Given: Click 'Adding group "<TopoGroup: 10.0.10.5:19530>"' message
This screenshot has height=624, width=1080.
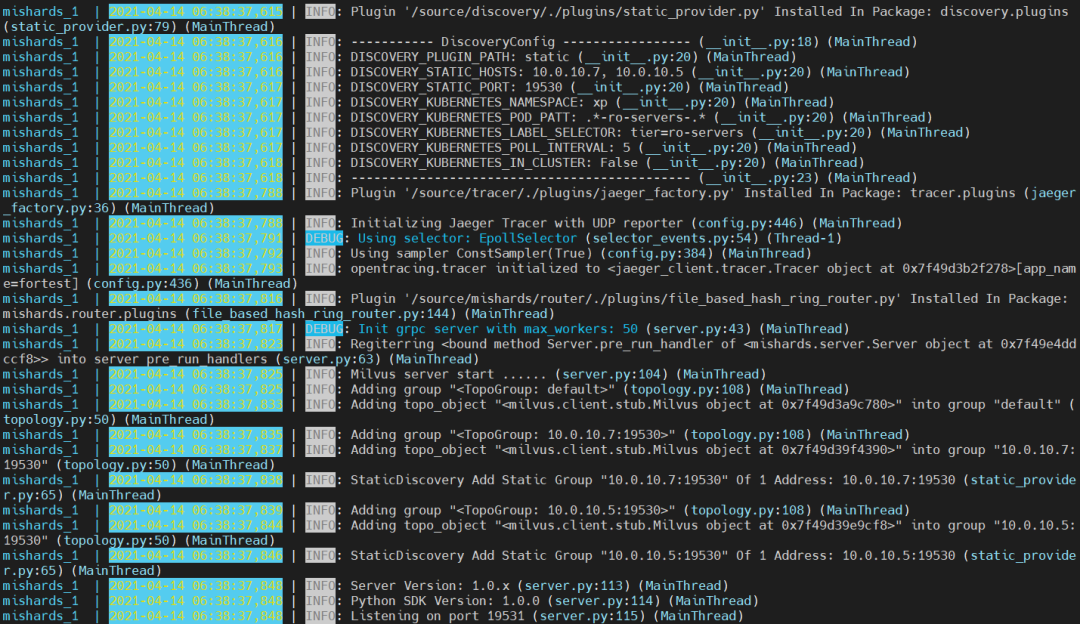Looking at the screenshot, I should 513,512.
